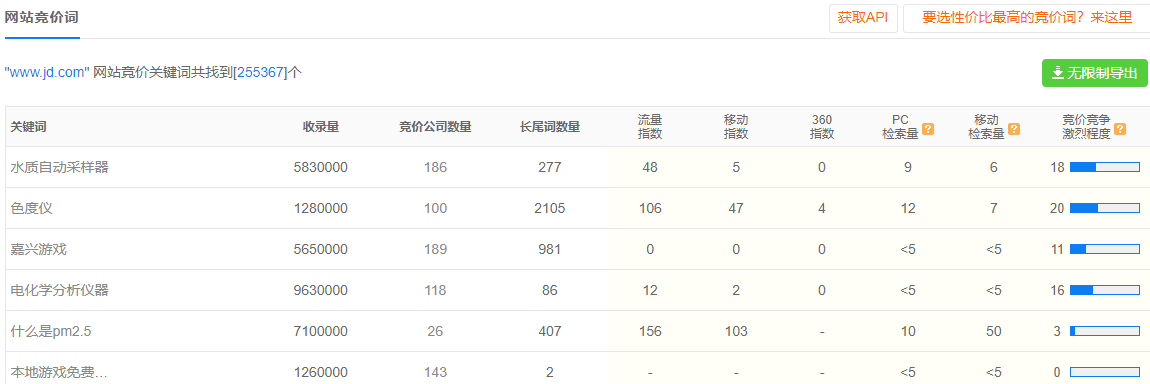Open keyword 什么是pm2.5
1150x384 pixels.
click(x=51, y=331)
